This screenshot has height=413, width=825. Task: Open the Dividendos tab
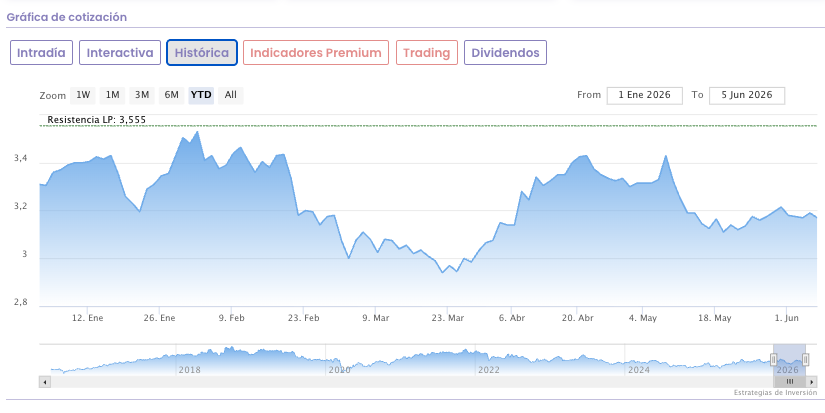[x=505, y=53]
